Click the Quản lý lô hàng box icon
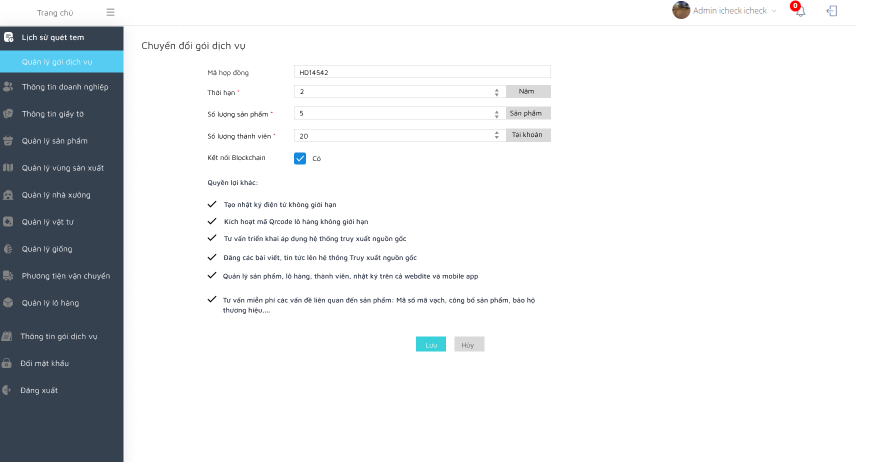The width and height of the screenshot is (879, 462). [x=8, y=303]
